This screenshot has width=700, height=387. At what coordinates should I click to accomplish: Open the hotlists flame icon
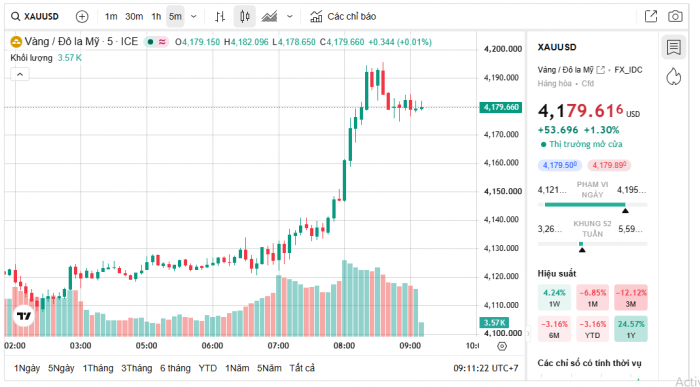click(673, 76)
